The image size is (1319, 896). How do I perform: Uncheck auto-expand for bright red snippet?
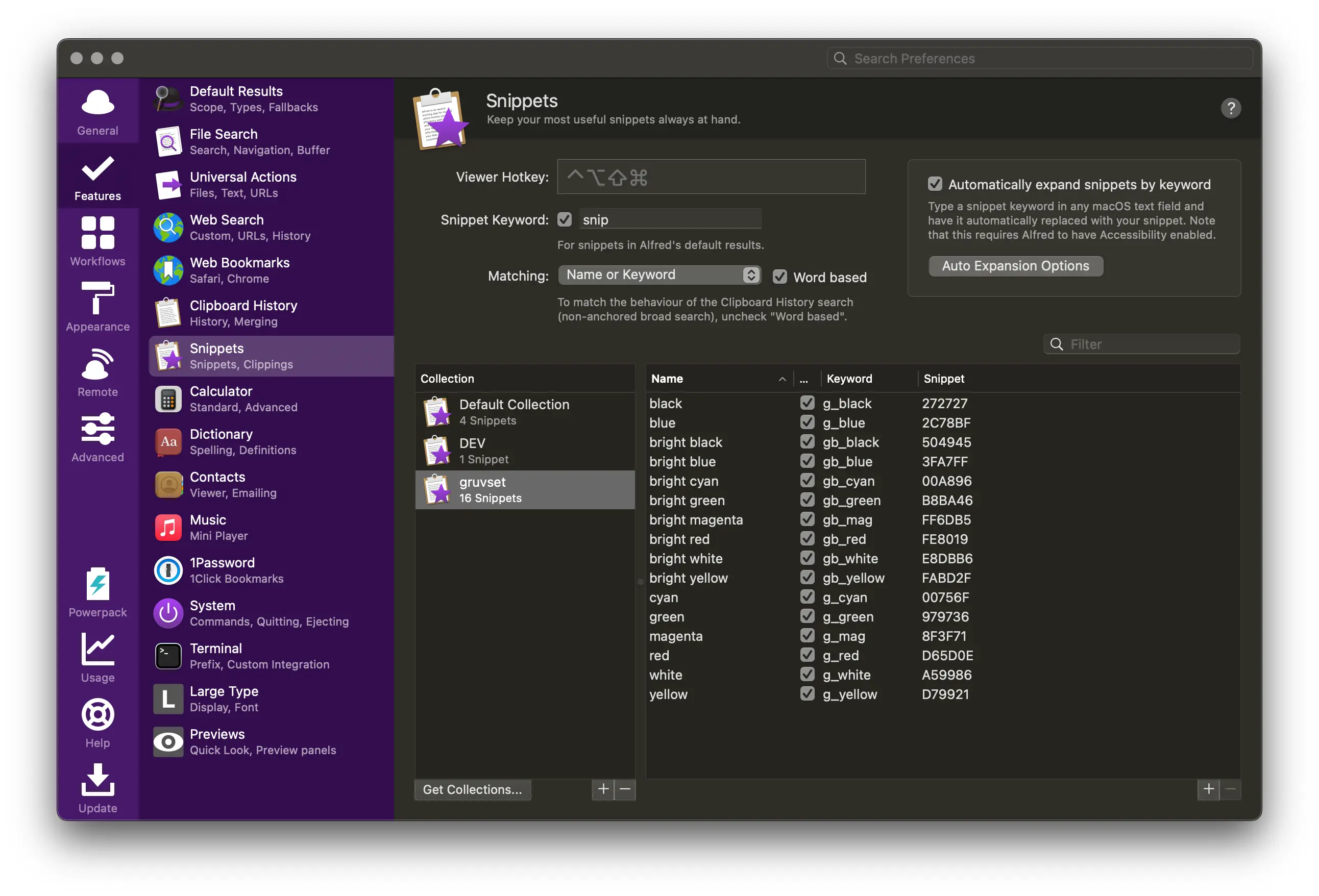807,538
